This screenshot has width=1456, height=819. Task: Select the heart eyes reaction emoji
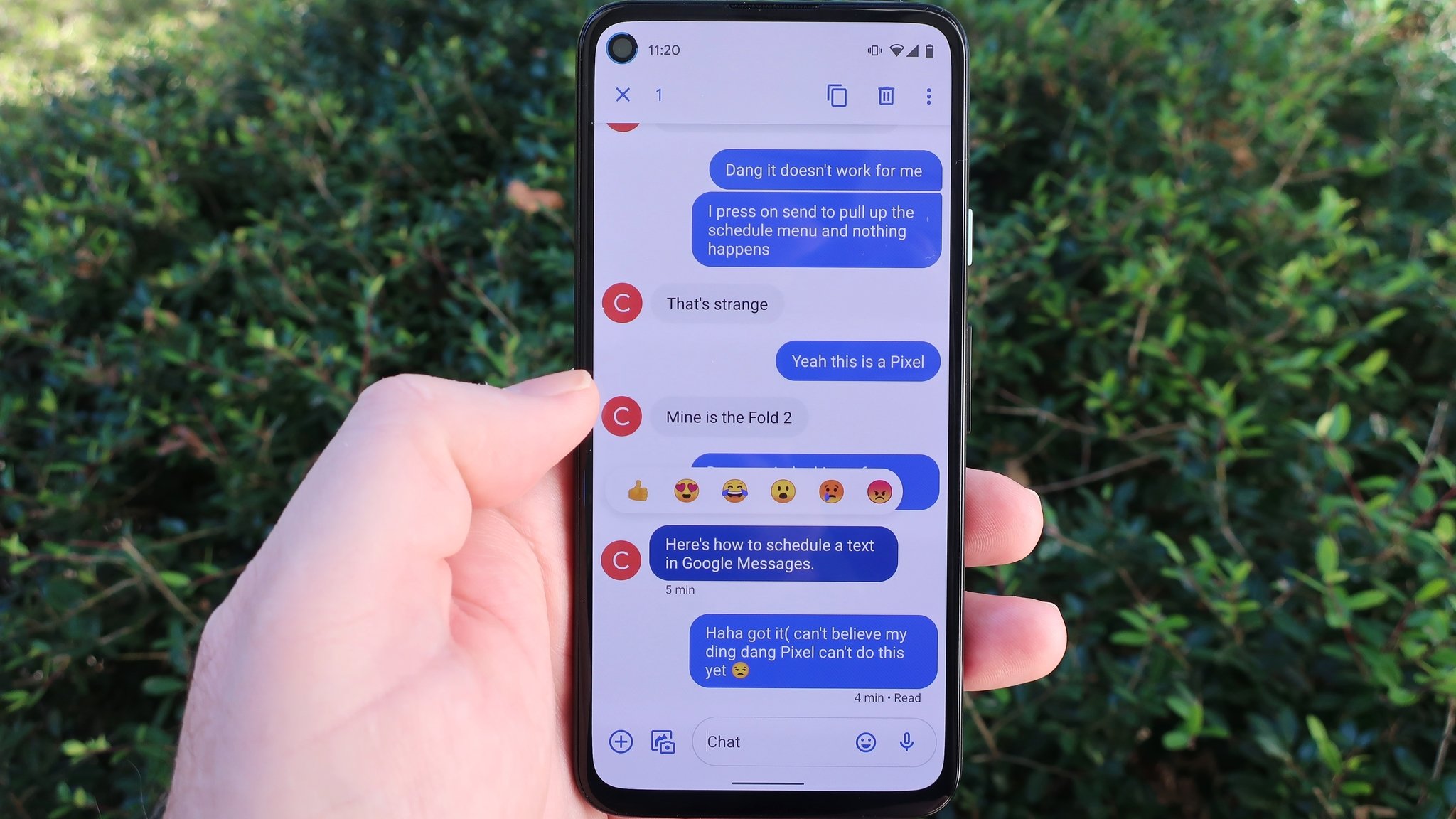[685, 491]
